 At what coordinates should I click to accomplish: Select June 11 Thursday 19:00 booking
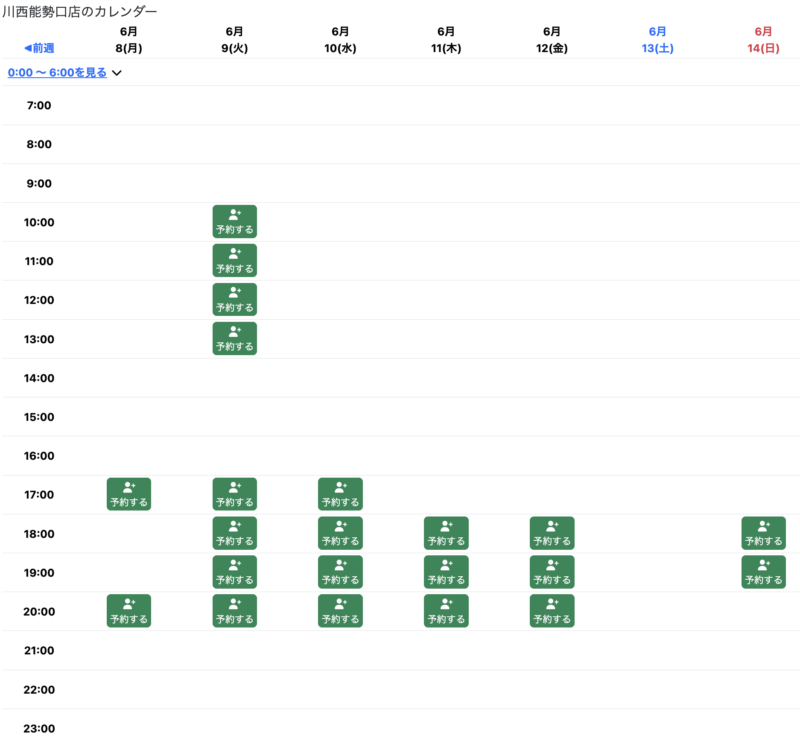(446, 572)
